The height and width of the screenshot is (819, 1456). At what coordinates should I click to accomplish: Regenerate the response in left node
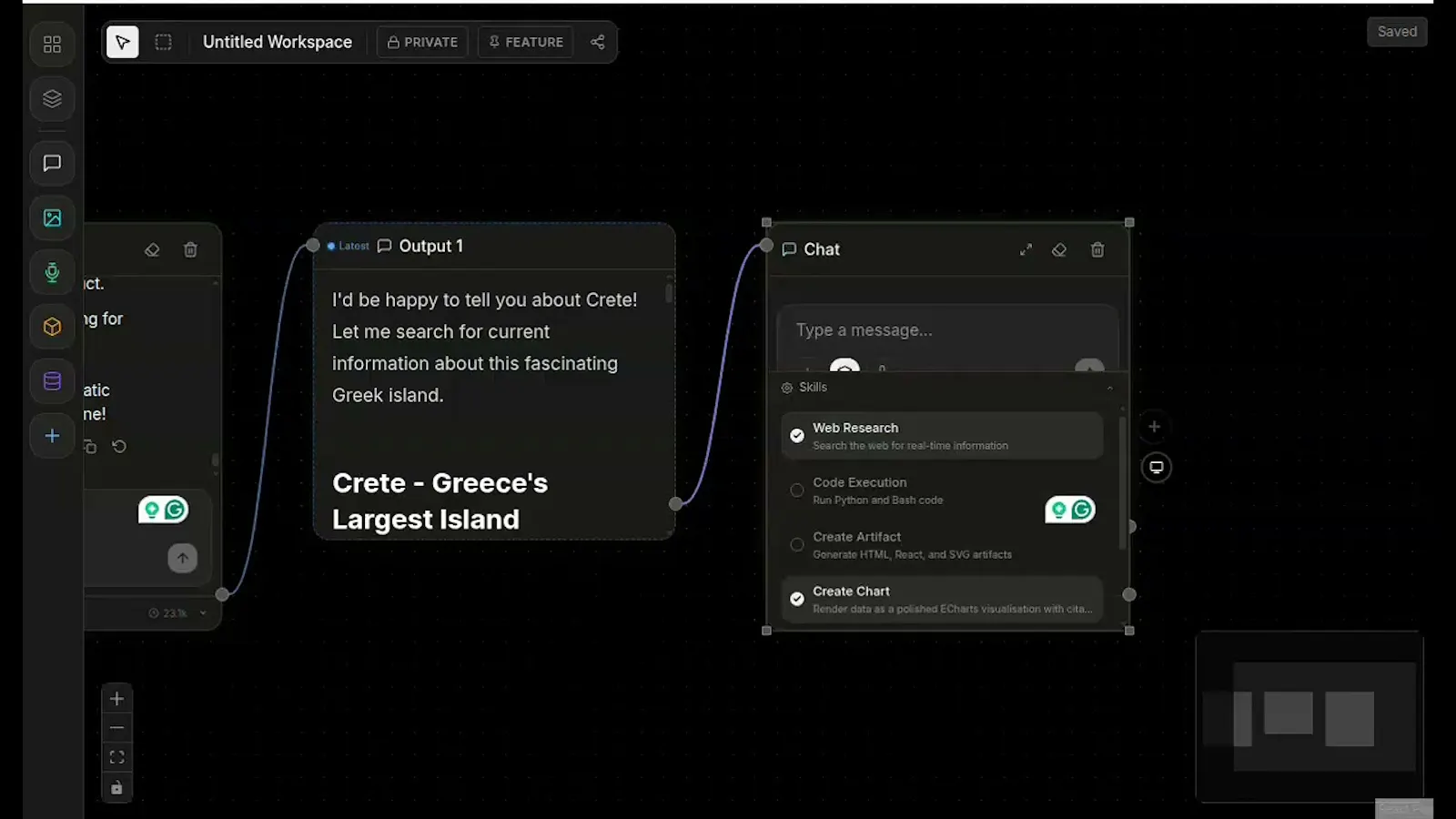pyautogui.click(x=119, y=447)
